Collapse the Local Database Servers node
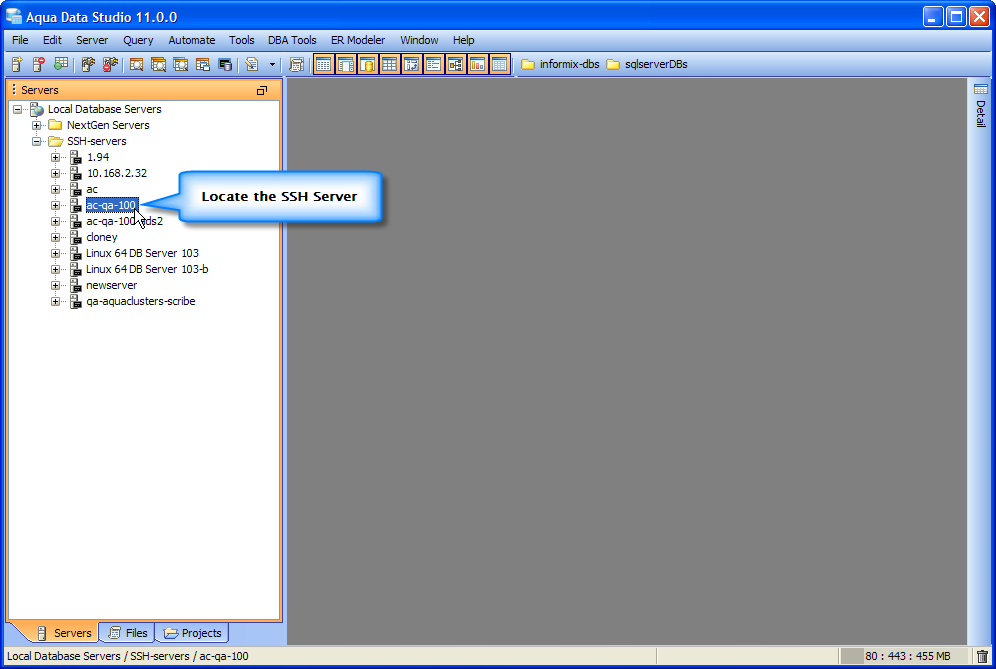Screen dimensions: 996x669 tap(18, 109)
